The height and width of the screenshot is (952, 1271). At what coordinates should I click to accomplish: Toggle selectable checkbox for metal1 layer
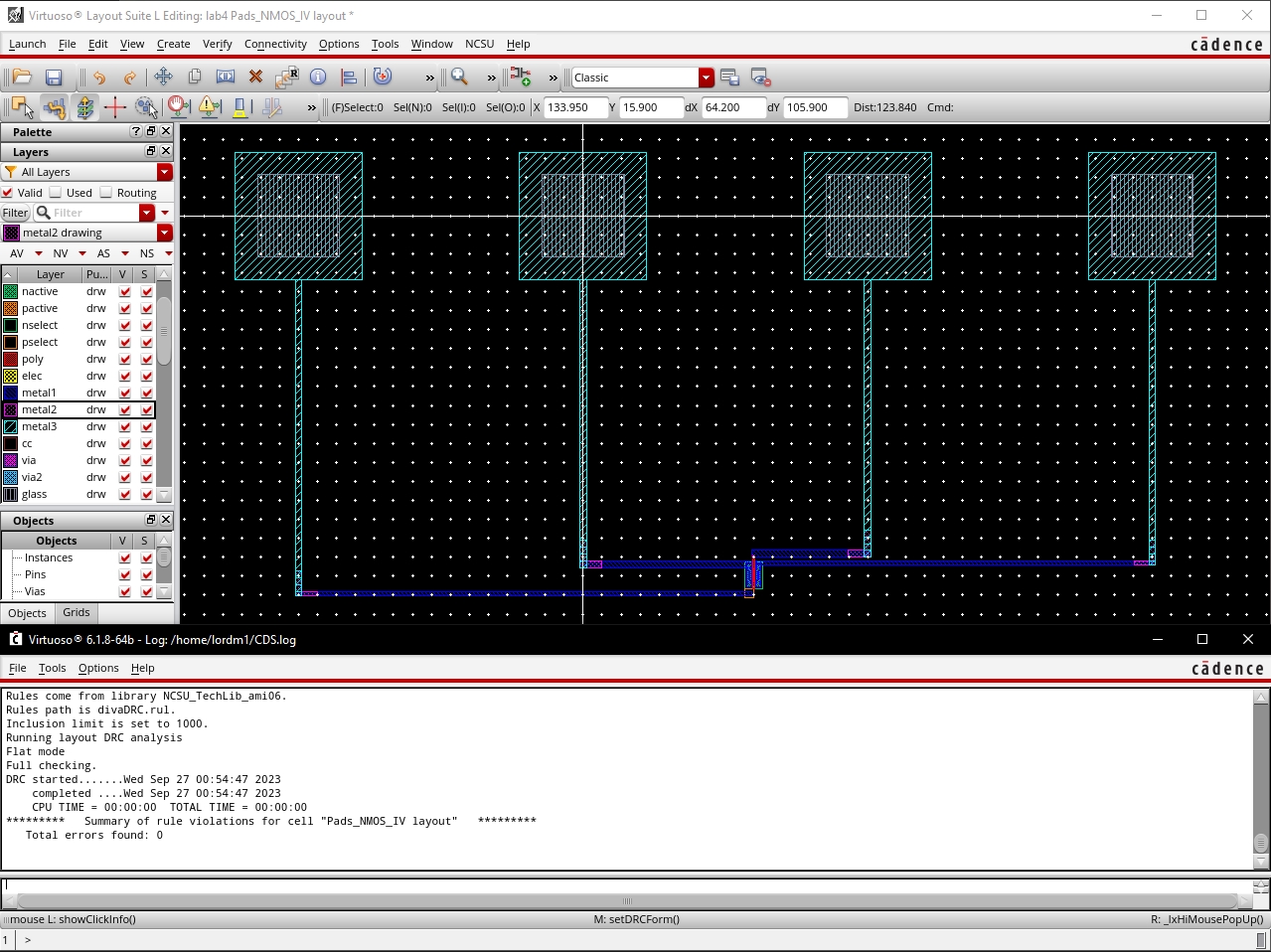pos(147,394)
